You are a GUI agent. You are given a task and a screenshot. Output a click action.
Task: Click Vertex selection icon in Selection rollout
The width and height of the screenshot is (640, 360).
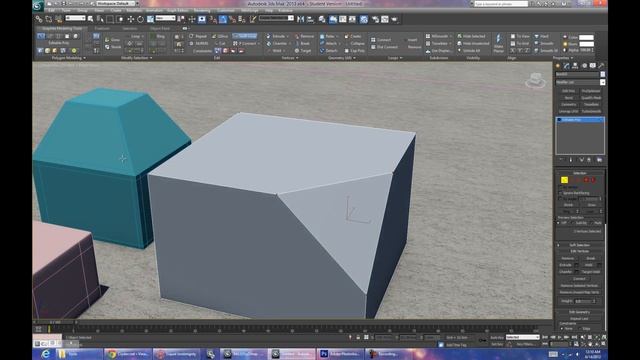(564, 180)
